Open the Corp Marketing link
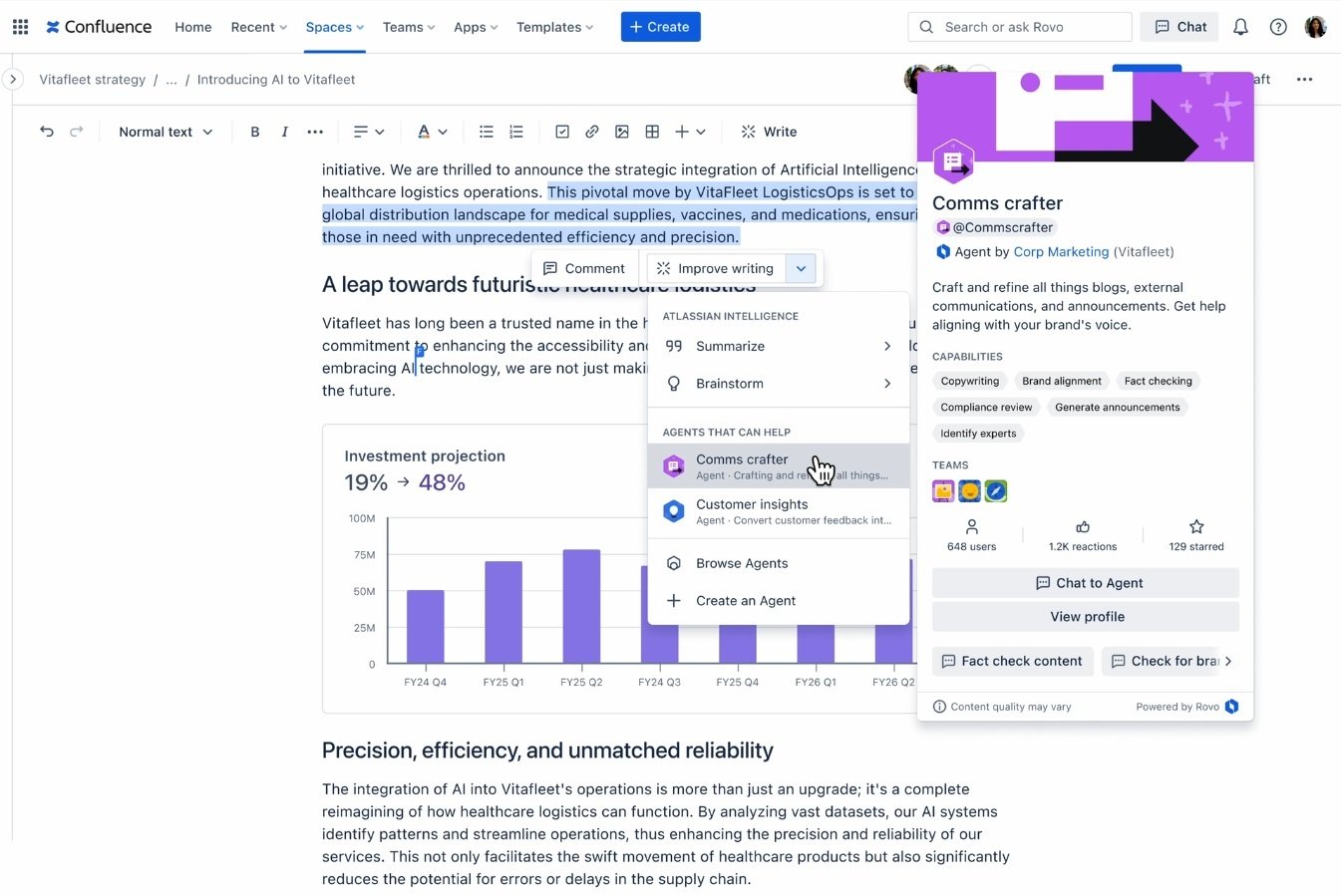The height and width of the screenshot is (896, 1341). [1061, 252]
